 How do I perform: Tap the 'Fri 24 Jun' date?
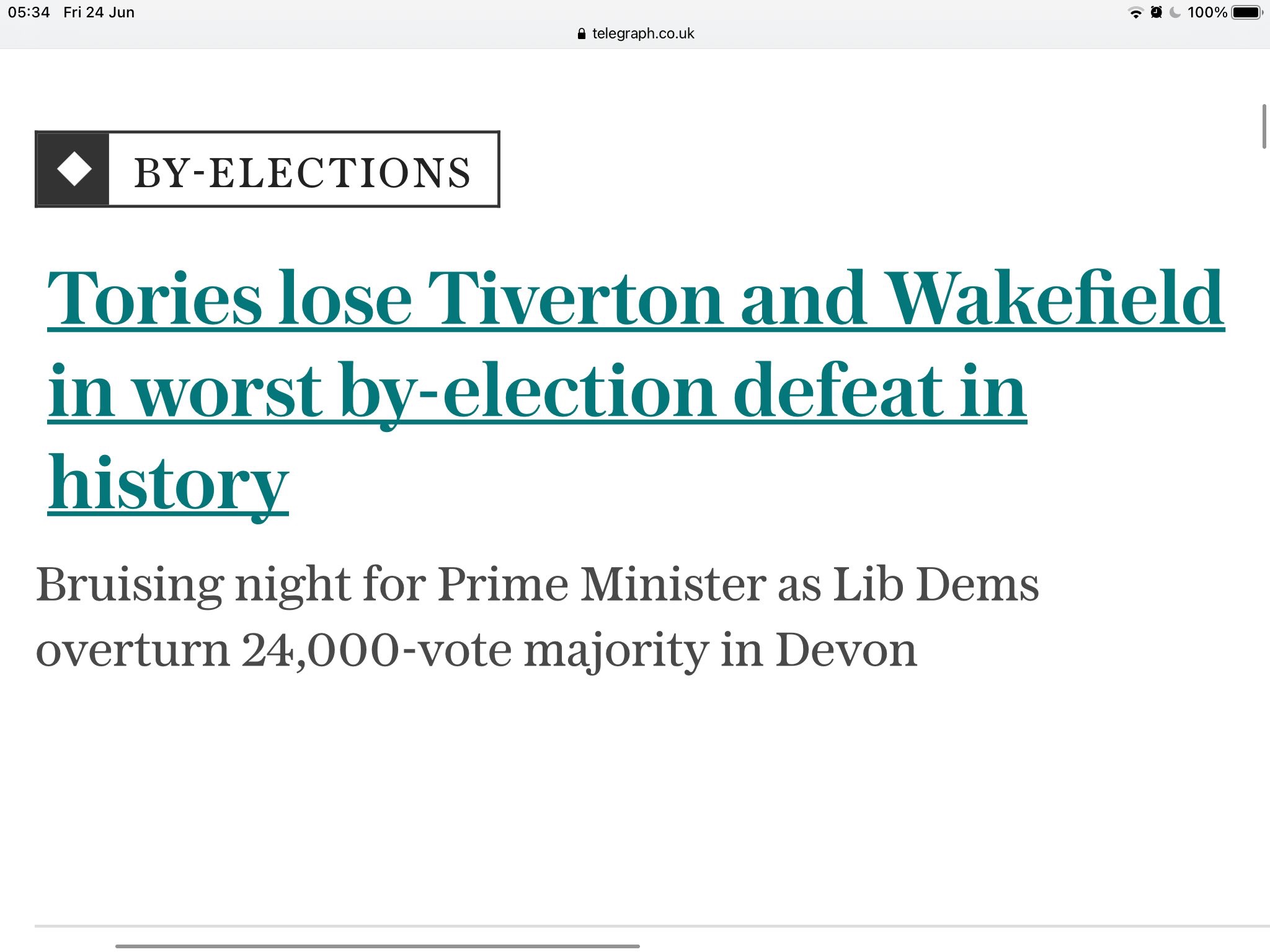99,12
